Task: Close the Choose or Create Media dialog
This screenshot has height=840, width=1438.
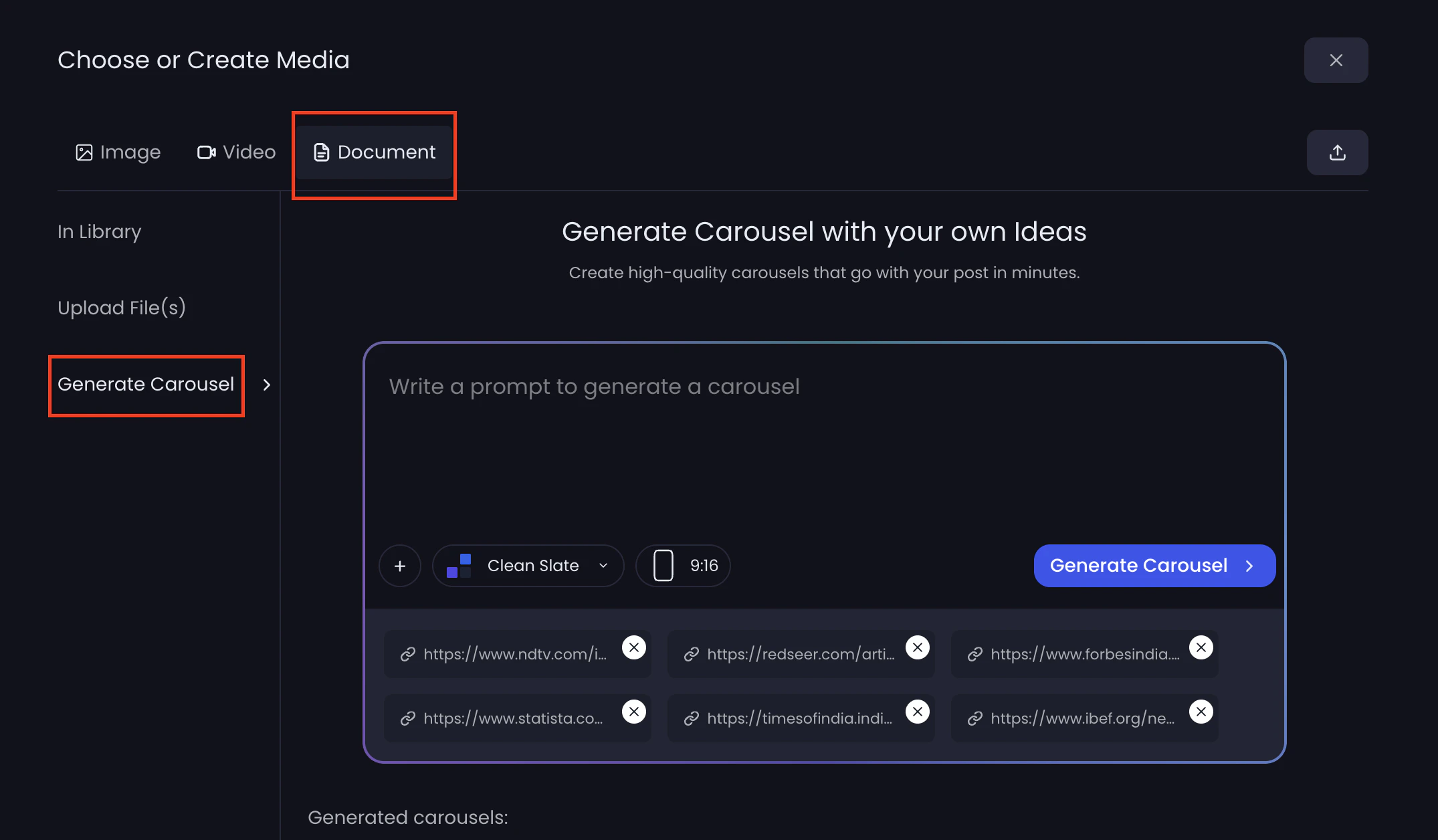Action: (x=1334, y=60)
